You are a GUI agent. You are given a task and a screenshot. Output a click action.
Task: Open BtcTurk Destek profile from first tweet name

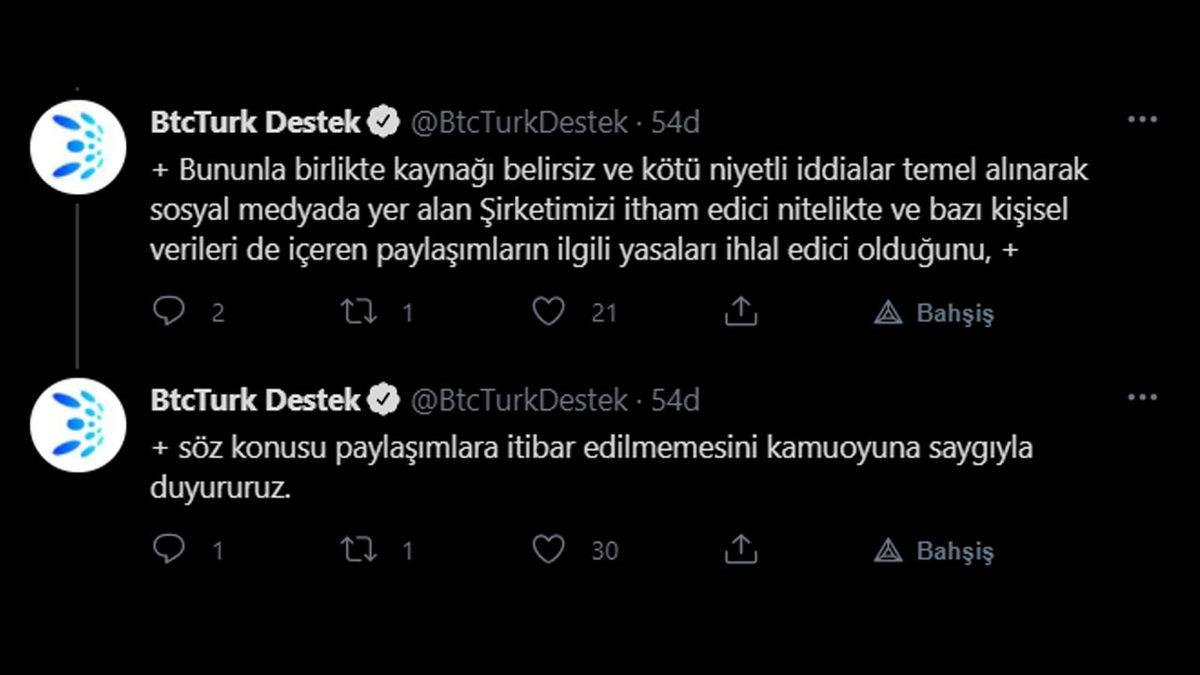pos(258,121)
